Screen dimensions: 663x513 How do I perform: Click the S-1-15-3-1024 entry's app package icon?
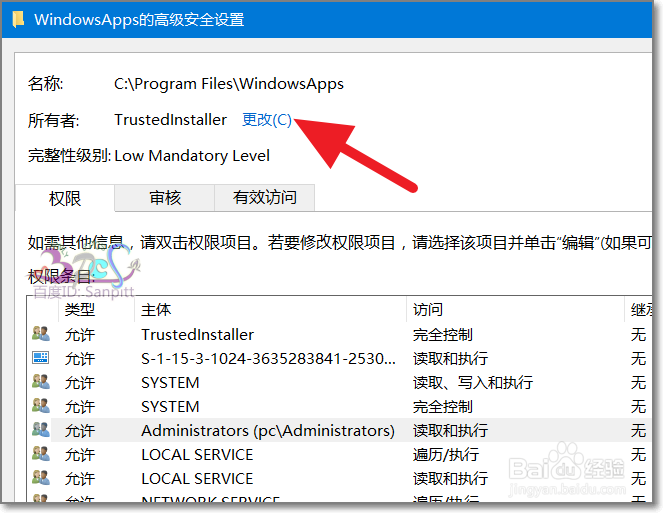coord(41,358)
